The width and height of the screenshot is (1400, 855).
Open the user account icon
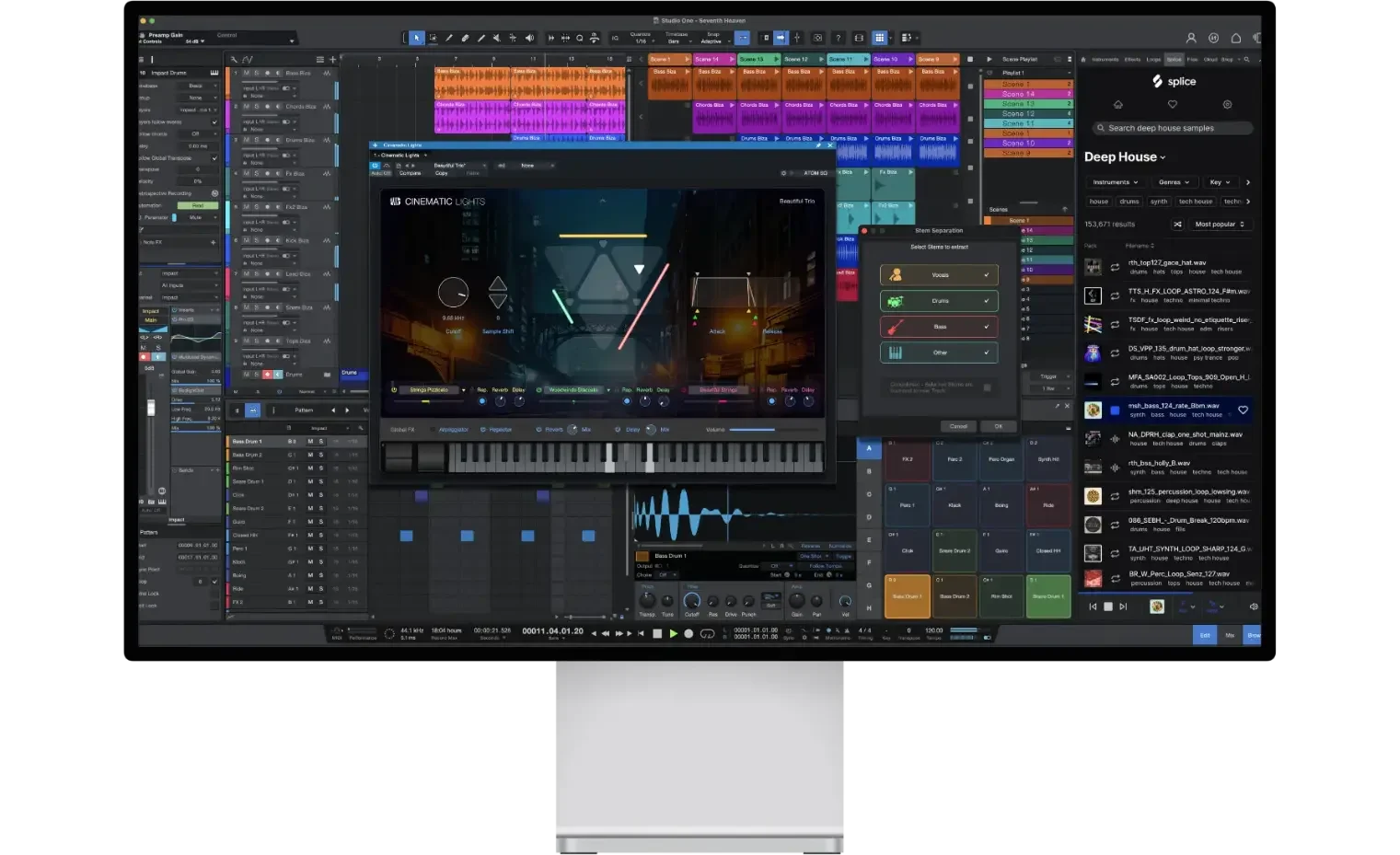[x=1191, y=38]
